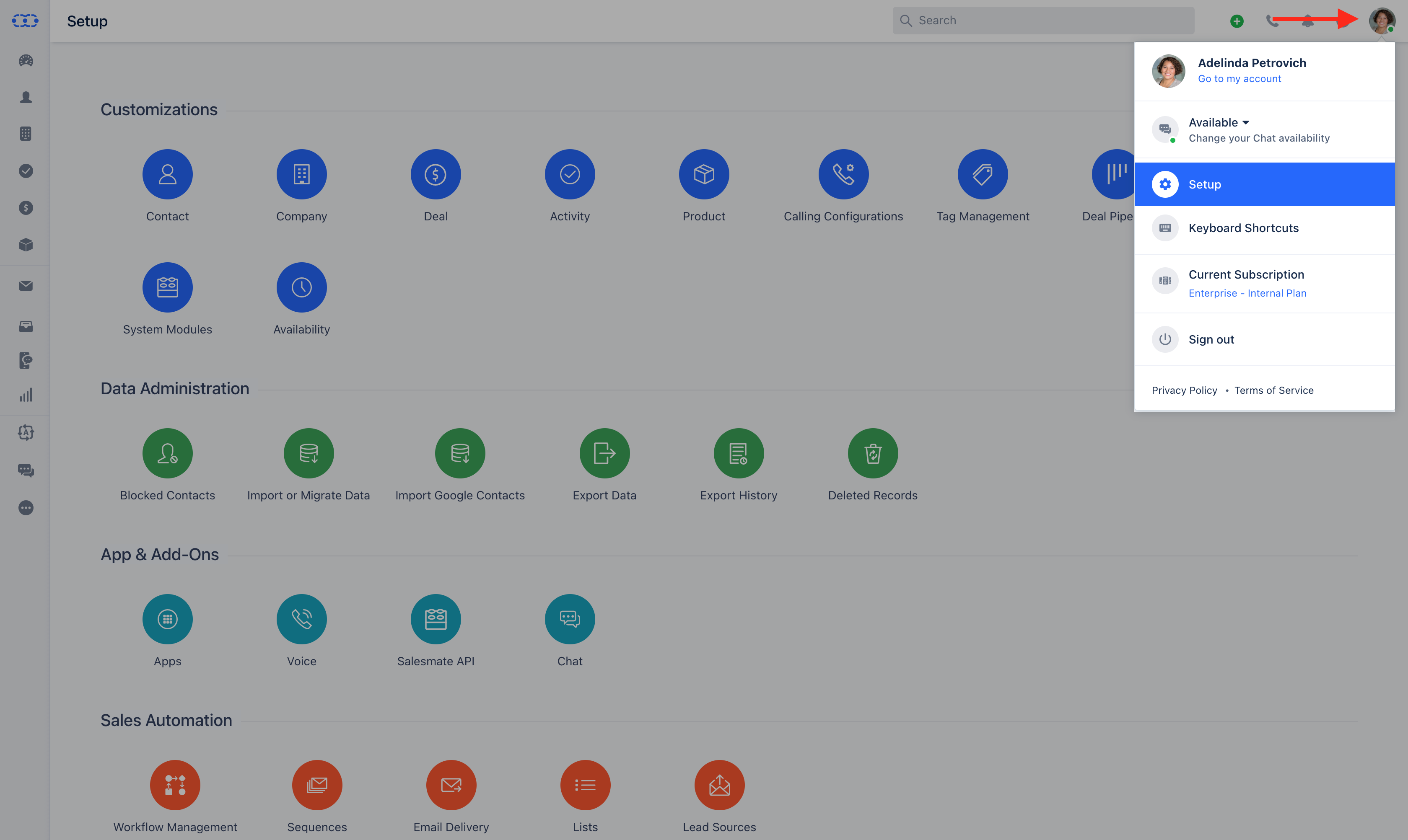Screen dimensions: 1408x840
Task: Open Reports from the sidebar bar-chart icon
Action: 26,395
